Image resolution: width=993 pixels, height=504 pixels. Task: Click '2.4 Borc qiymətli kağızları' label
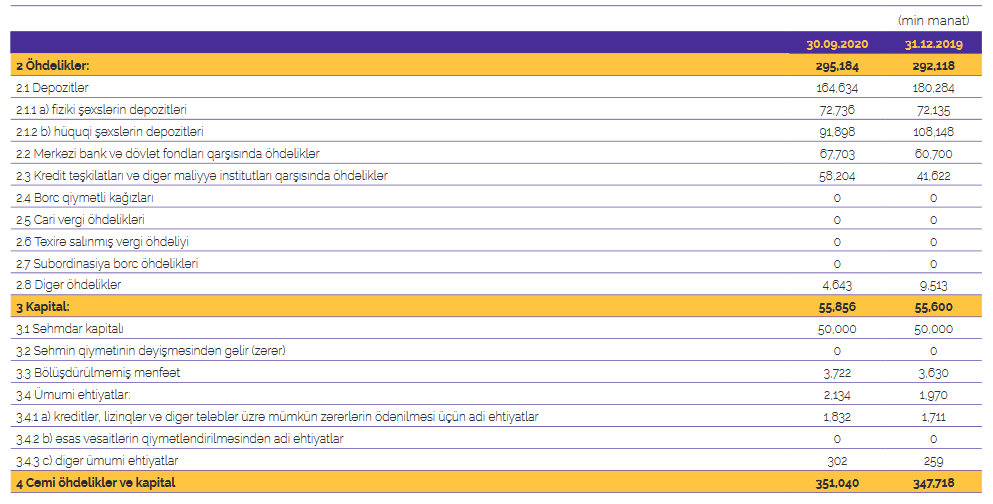coord(85,198)
